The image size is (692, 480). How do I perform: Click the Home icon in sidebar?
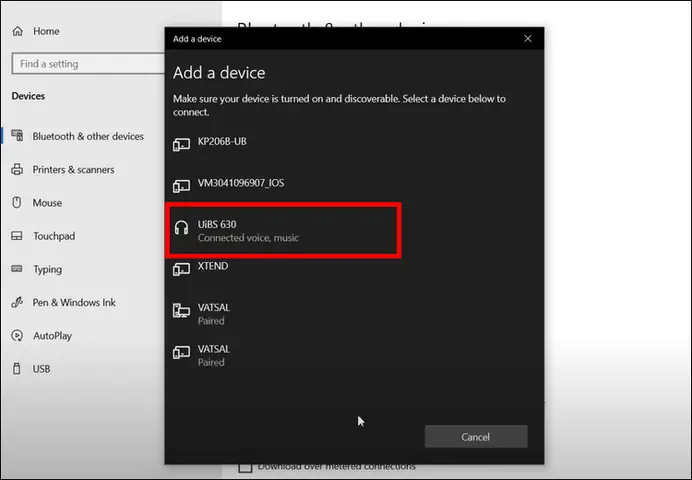[18, 31]
